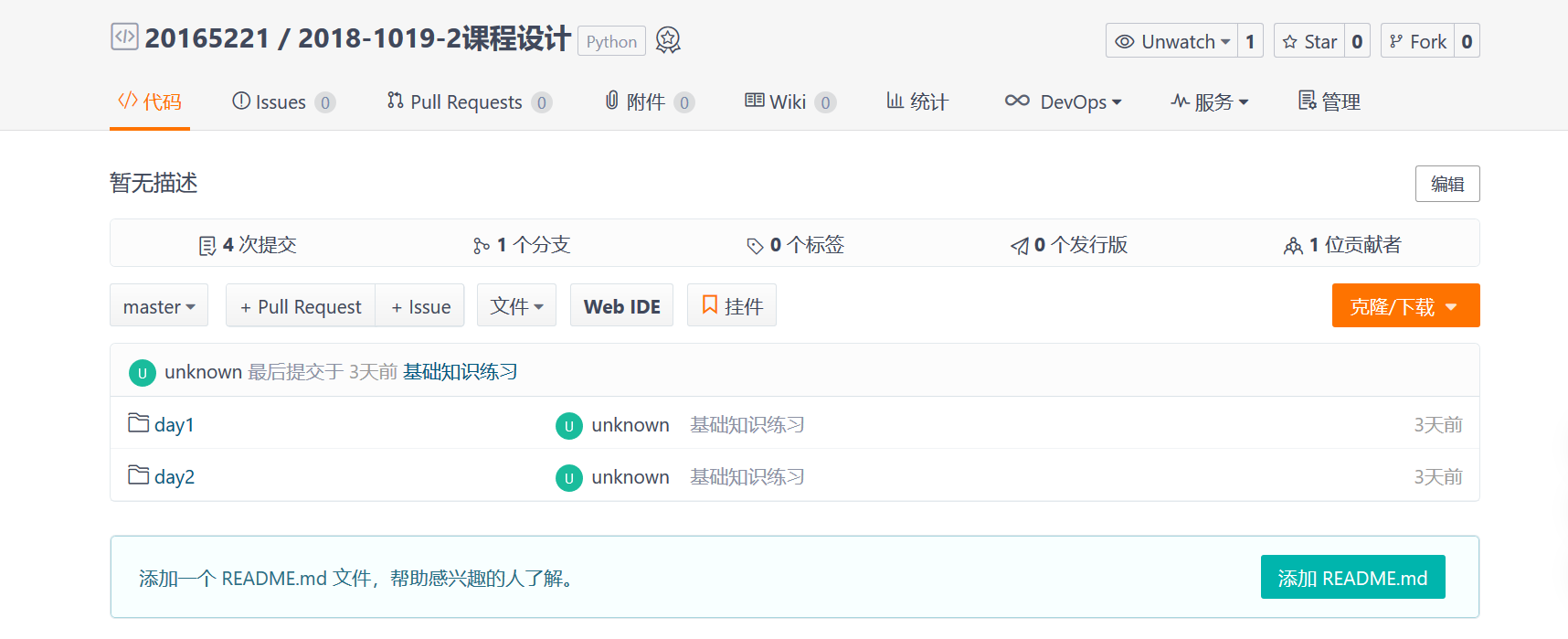
Task: Click the award badge icon next to Python
Action: pos(668,40)
